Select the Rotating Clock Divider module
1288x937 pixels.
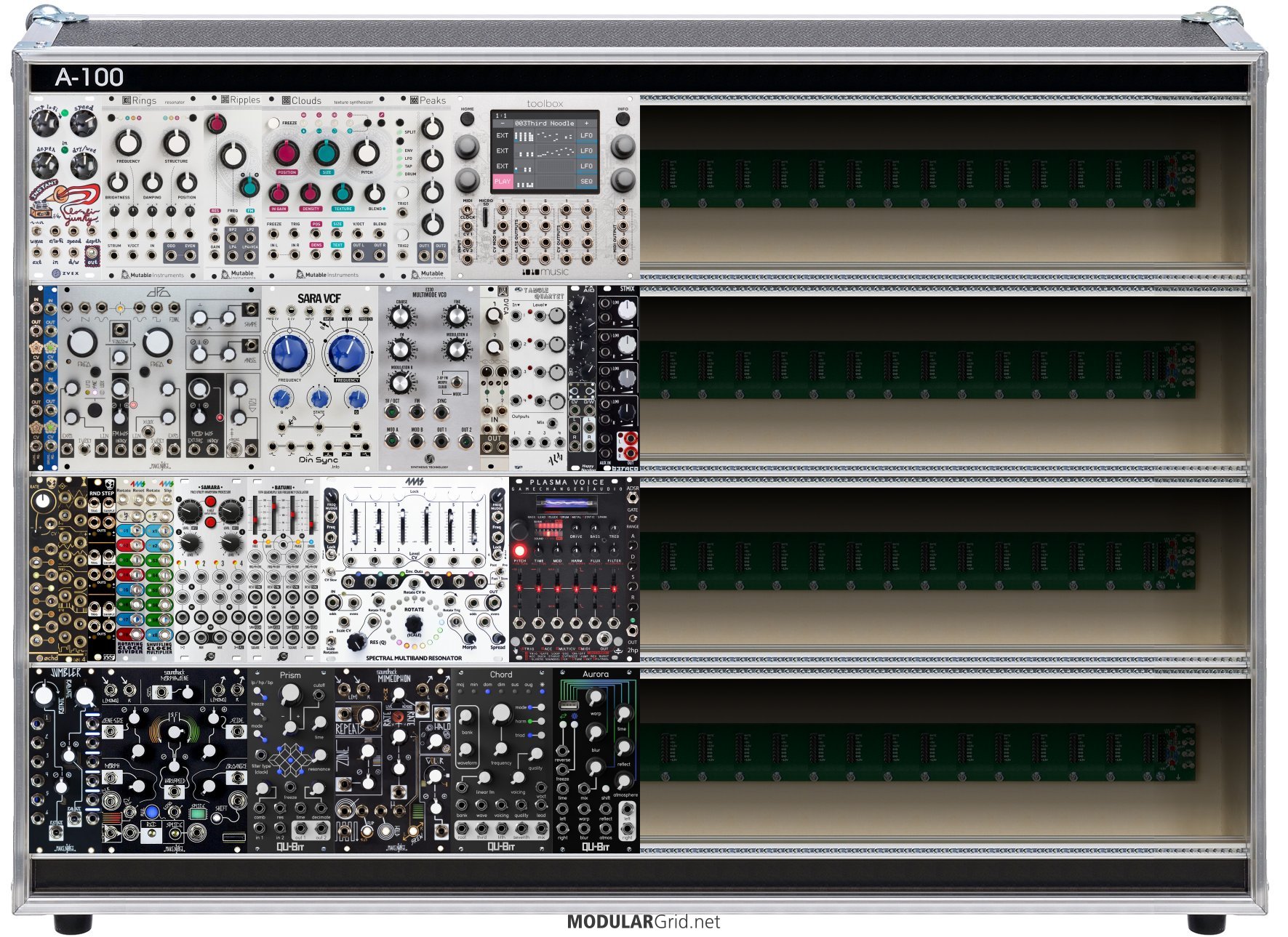point(131,569)
